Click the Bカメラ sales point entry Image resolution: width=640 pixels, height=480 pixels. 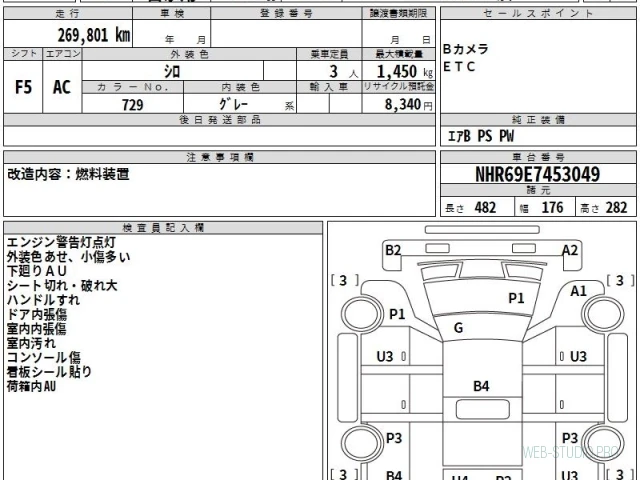point(466,49)
